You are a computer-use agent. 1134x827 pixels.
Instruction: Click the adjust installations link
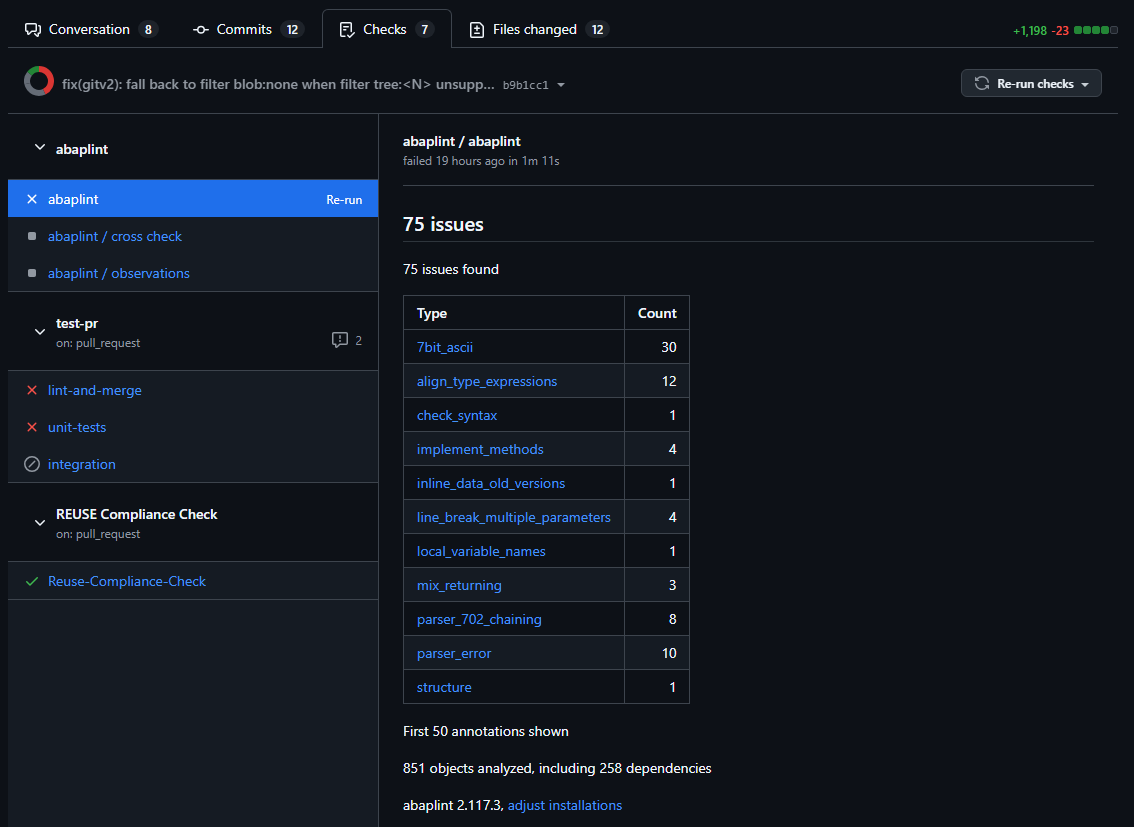(x=565, y=805)
